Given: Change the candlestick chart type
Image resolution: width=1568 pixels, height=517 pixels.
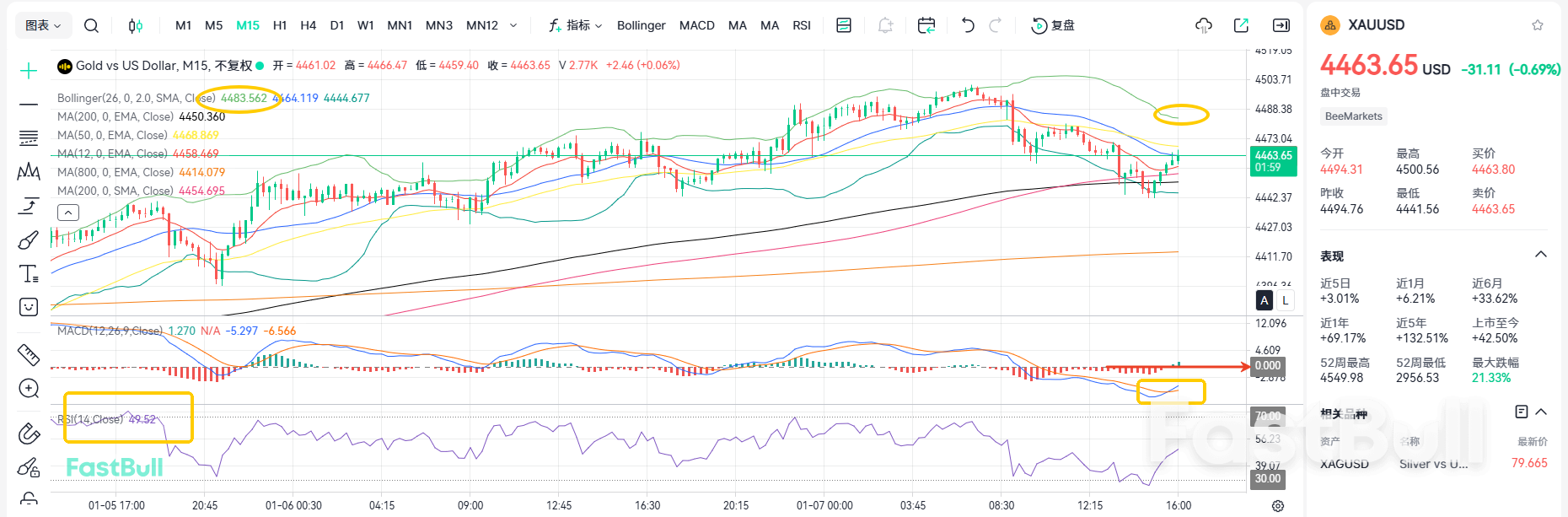Looking at the screenshot, I should 135,25.
